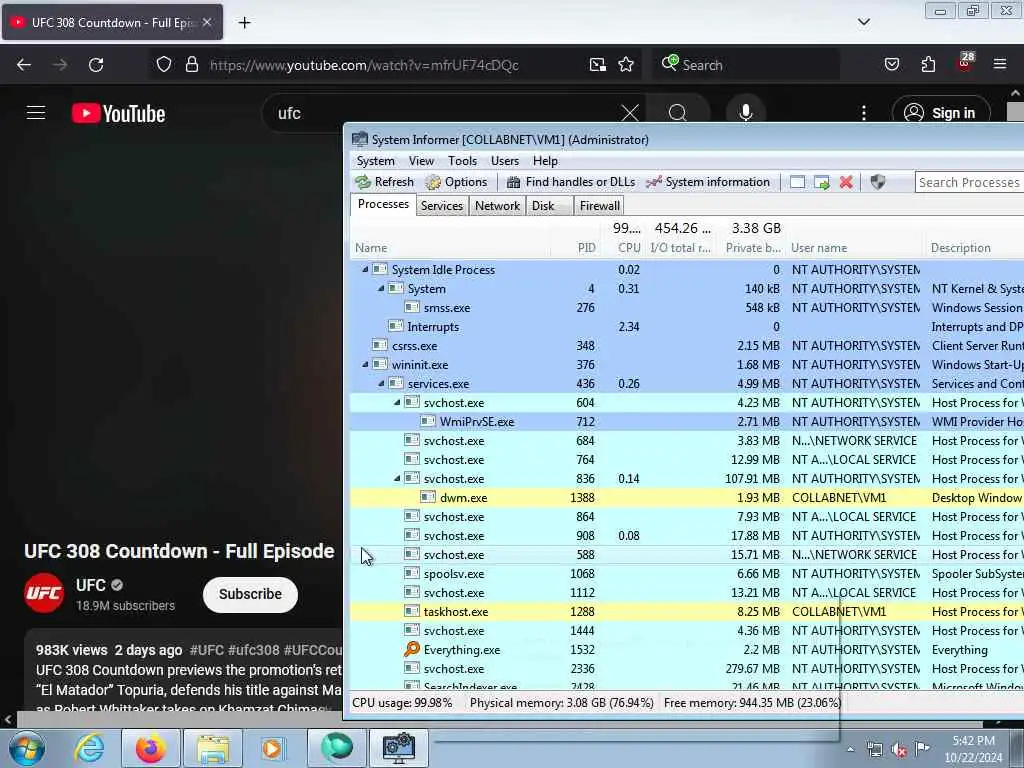Viewport: 1024px width, 768px height.
Task: Select the Interrupts row
Action: (687, 327)
